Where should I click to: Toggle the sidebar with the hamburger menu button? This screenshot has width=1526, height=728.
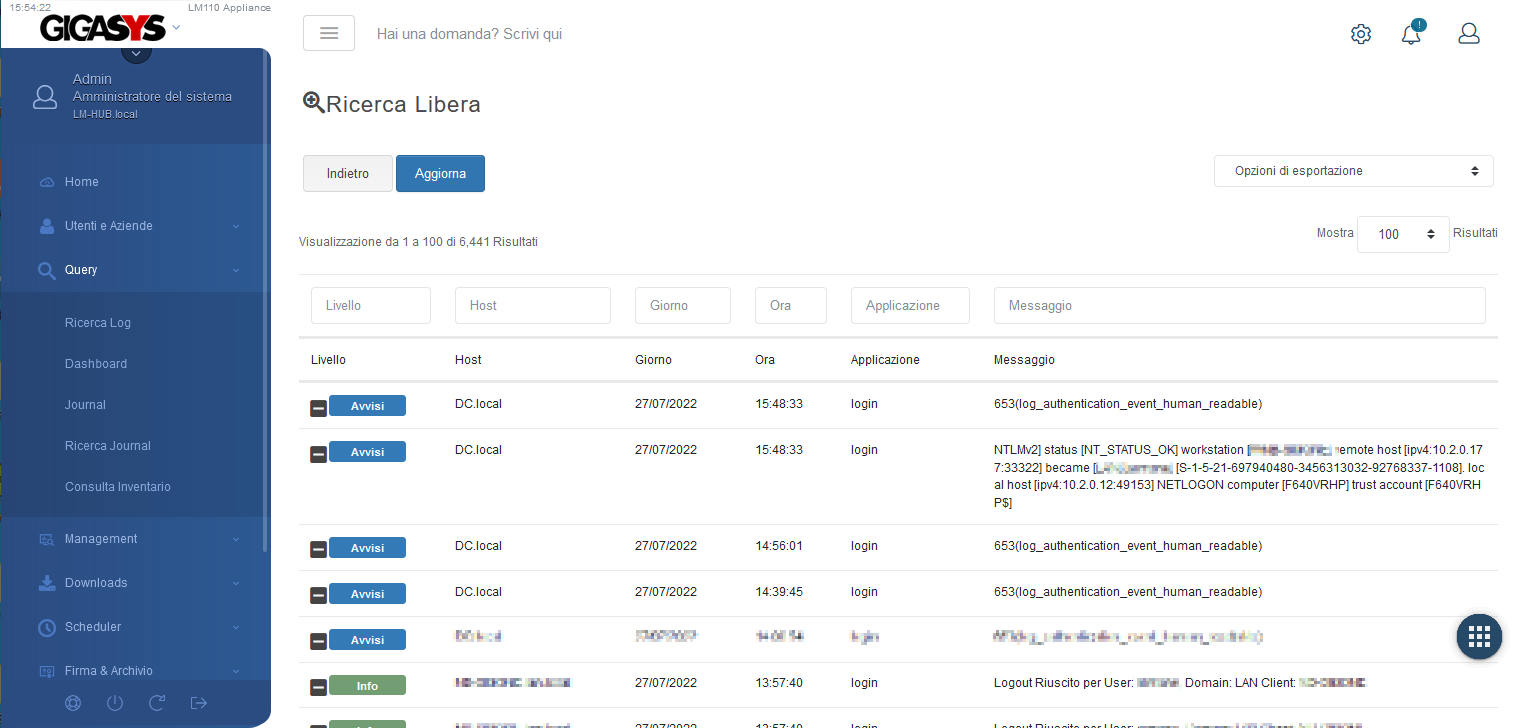point(329,33)
